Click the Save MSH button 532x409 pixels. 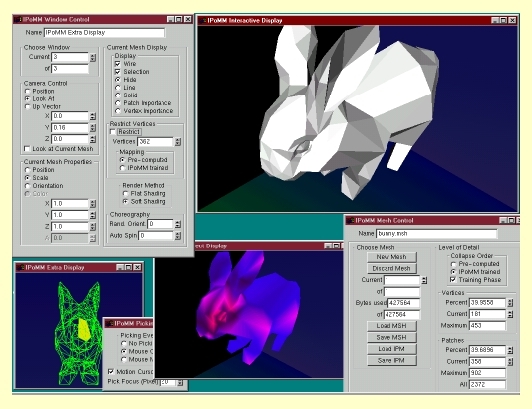tap(392, 337)
